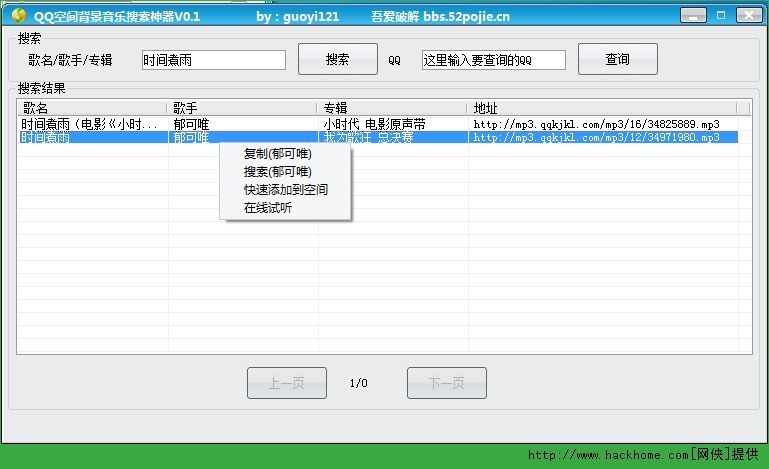
Task: Click album cell 小时代 电影原声带
Action: point(374,124)
